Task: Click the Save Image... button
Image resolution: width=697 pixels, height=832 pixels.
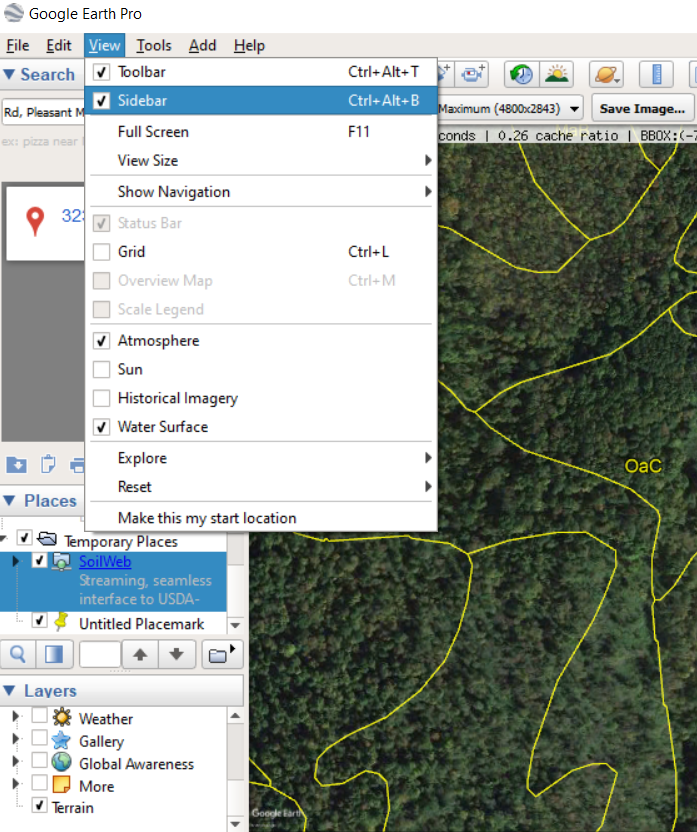Action: click(x=642, y=108)
